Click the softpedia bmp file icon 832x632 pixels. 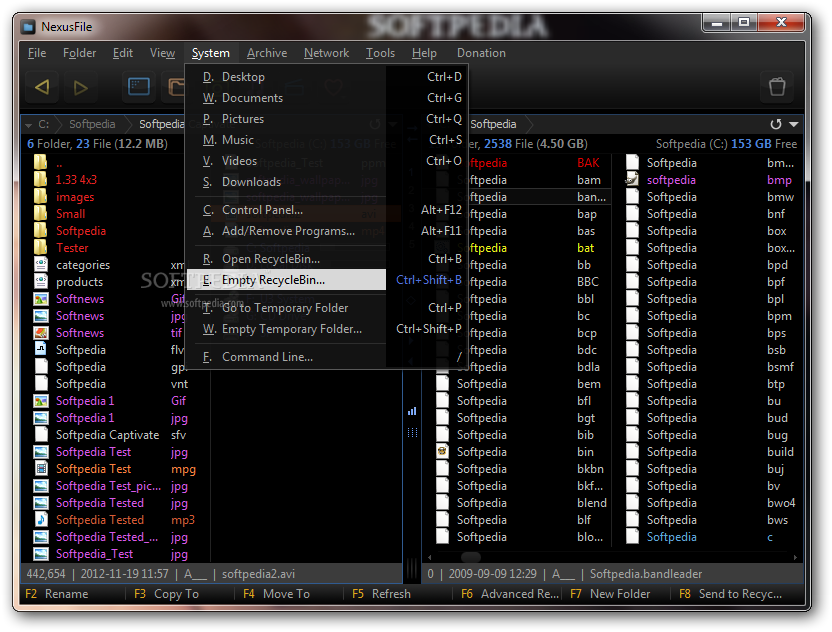[632, 180]
